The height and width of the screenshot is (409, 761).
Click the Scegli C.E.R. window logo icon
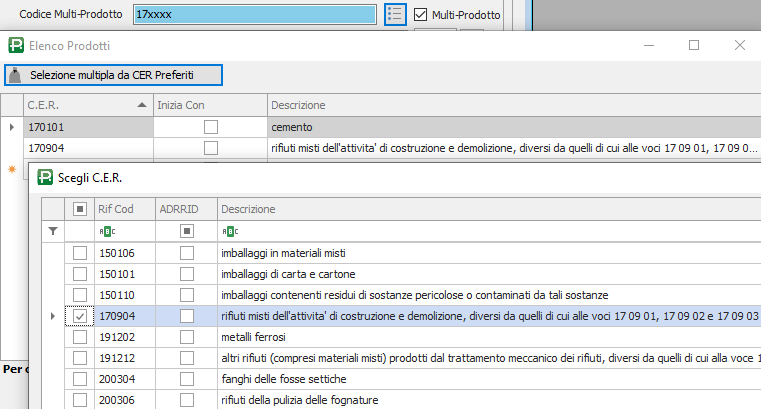click(x=45, y=177)
